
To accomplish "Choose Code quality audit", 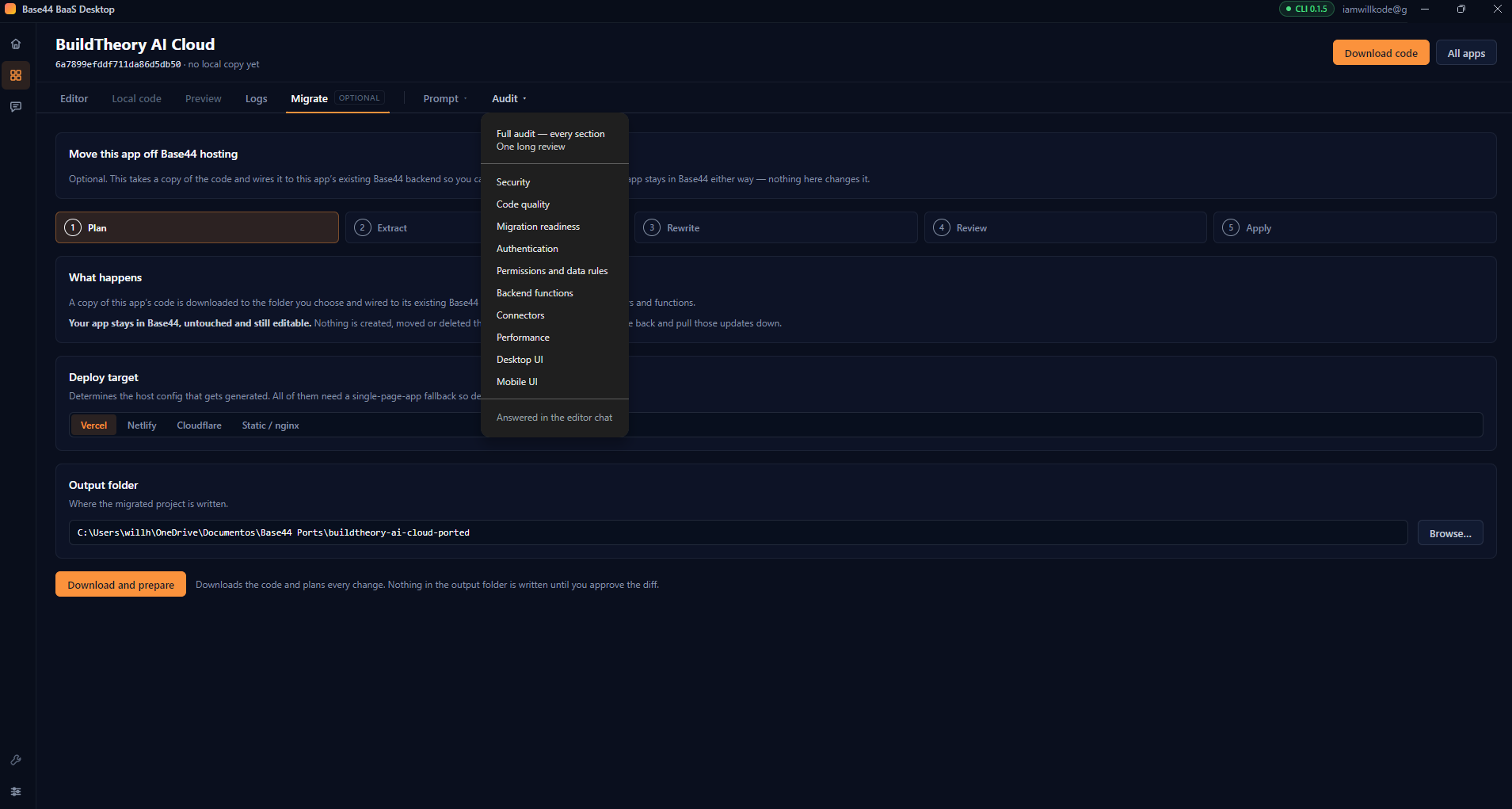I will pos(554,204).
